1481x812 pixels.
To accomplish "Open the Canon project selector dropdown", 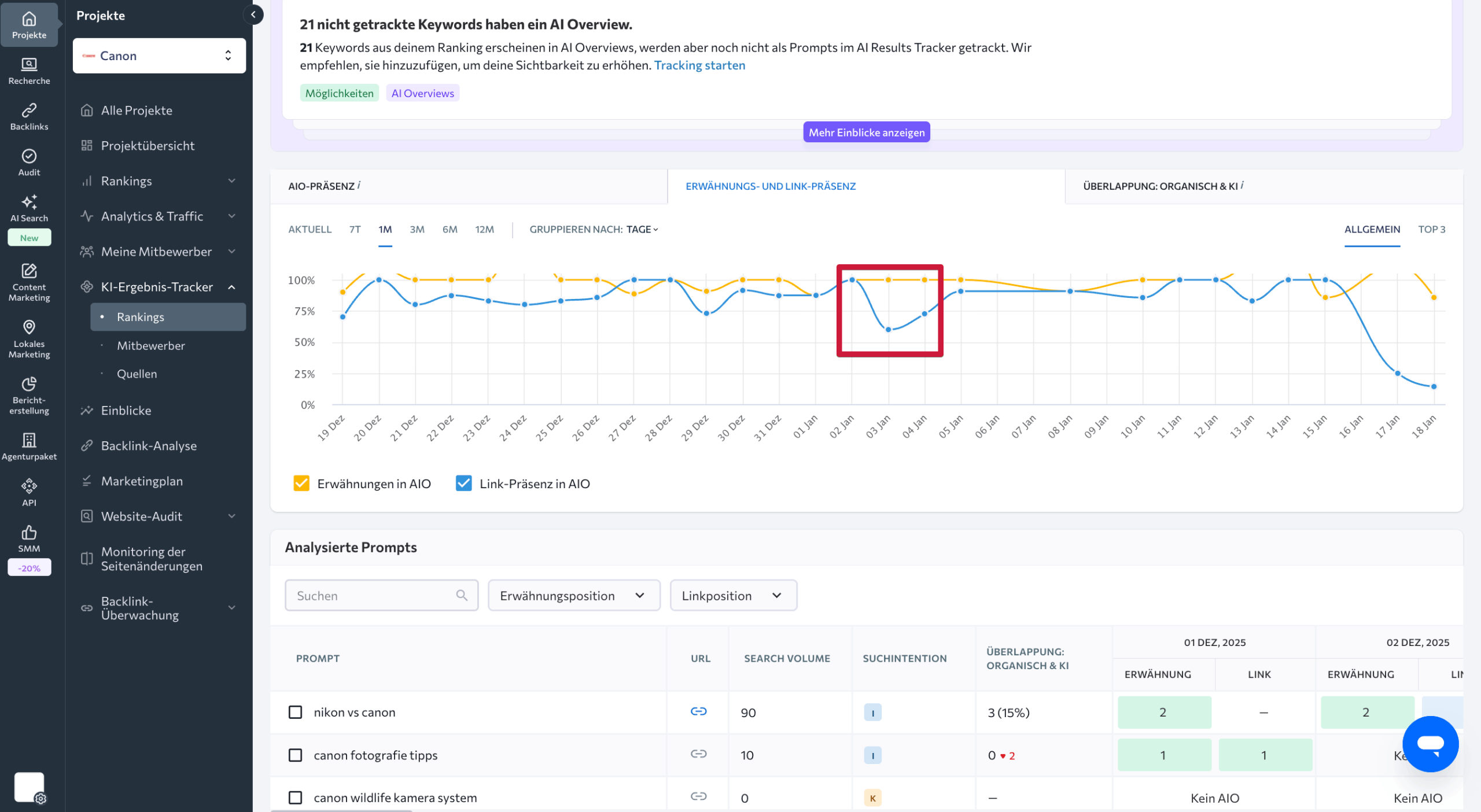I will (x=159, y=56).
